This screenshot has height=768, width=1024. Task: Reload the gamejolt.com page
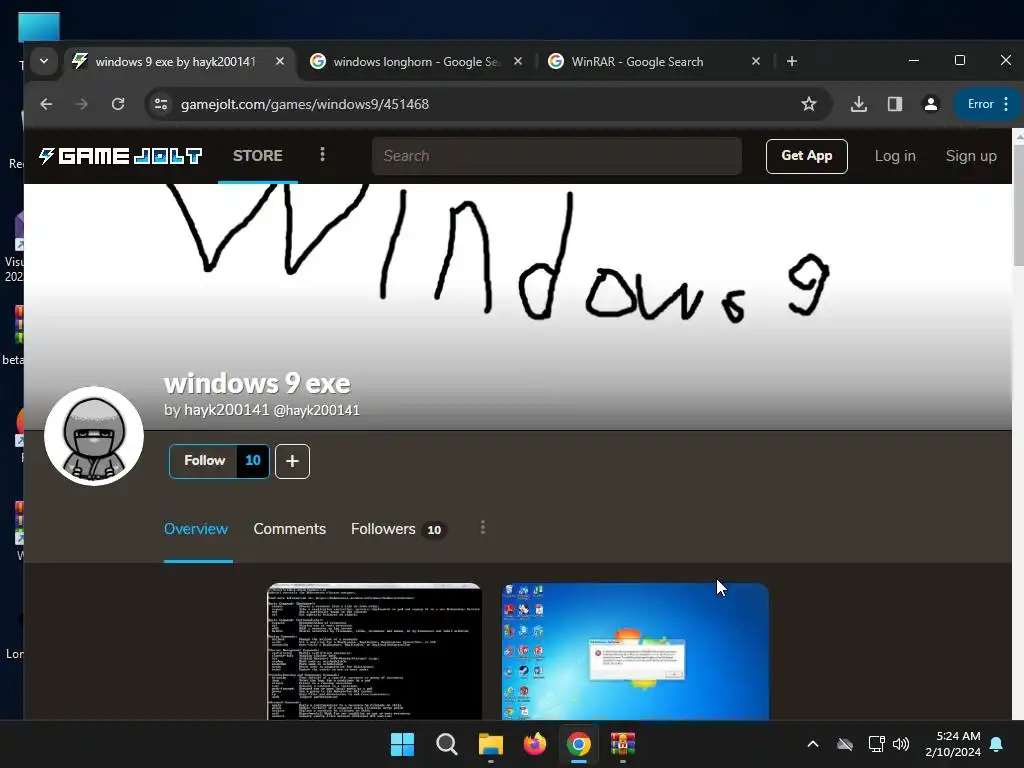118,104
